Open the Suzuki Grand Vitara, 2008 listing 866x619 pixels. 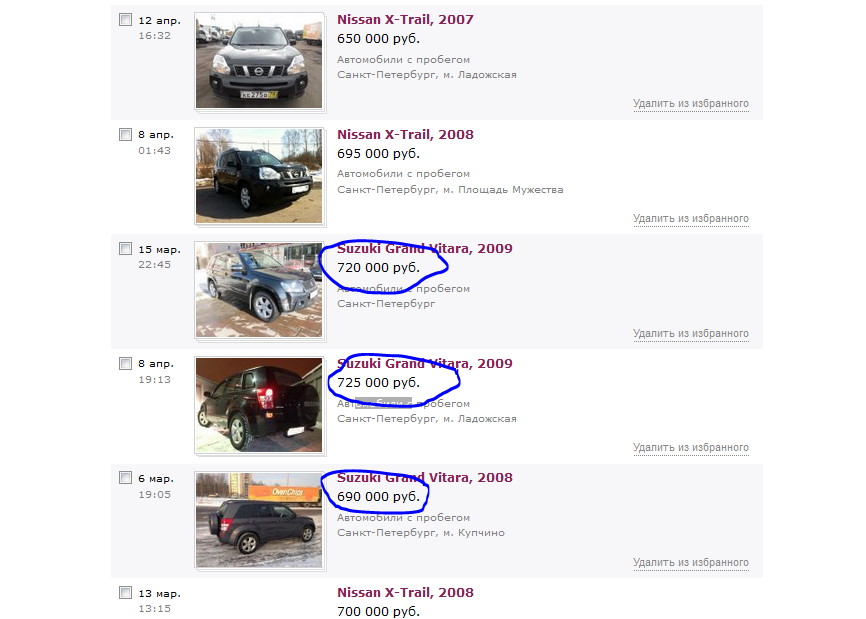[425, 478]
